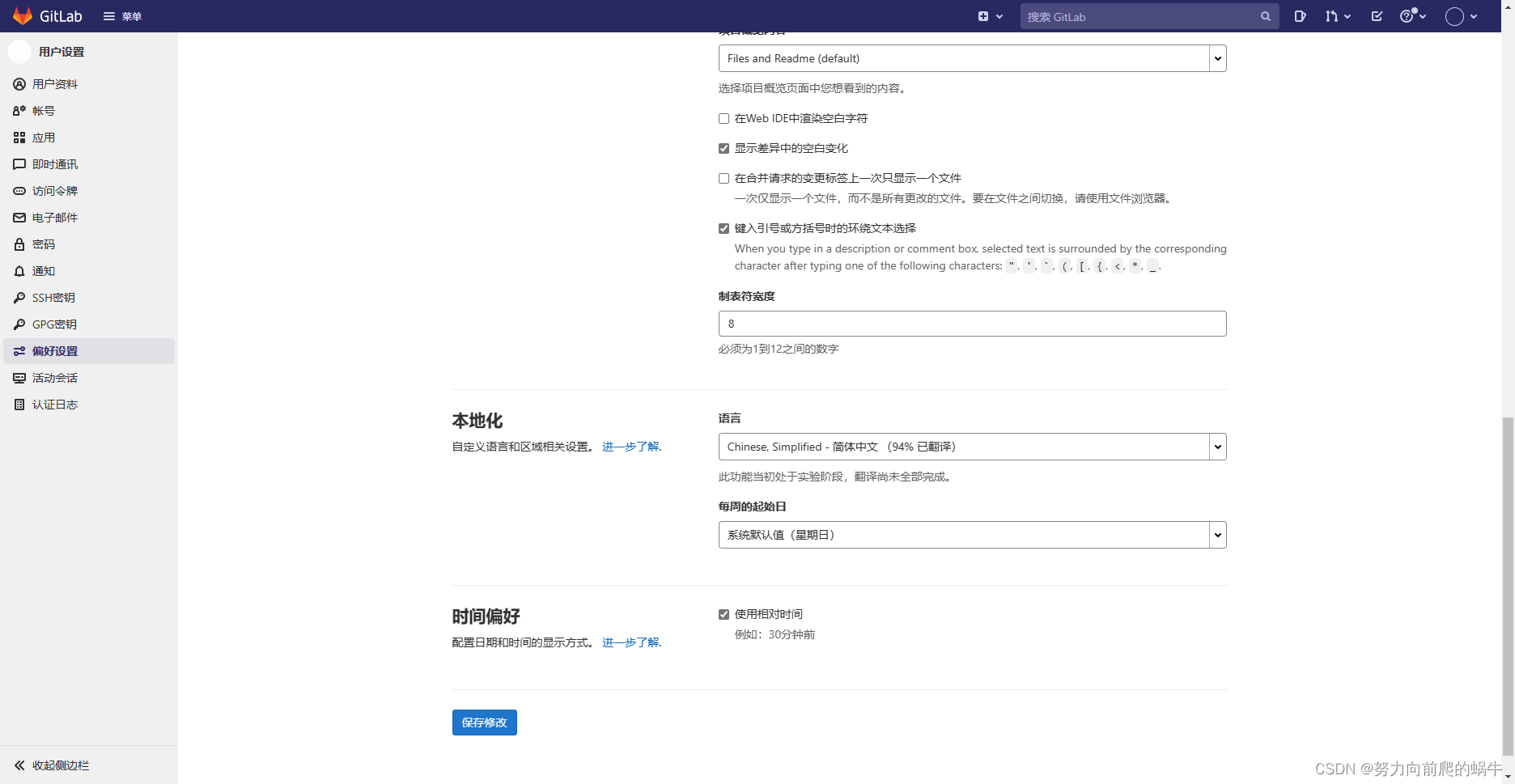Viewport: 1515px width, 784px height.
Task: Click the collapse sidebar double-chevron icon
Action: point(19,765)
